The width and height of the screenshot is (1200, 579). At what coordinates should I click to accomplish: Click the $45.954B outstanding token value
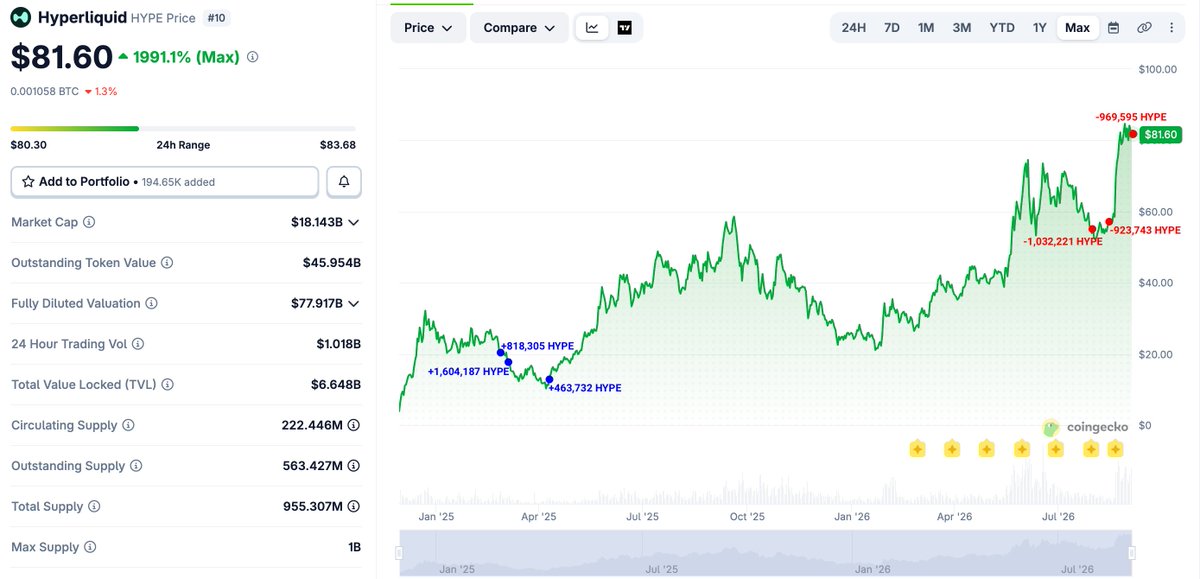click(x=332, y=263)
